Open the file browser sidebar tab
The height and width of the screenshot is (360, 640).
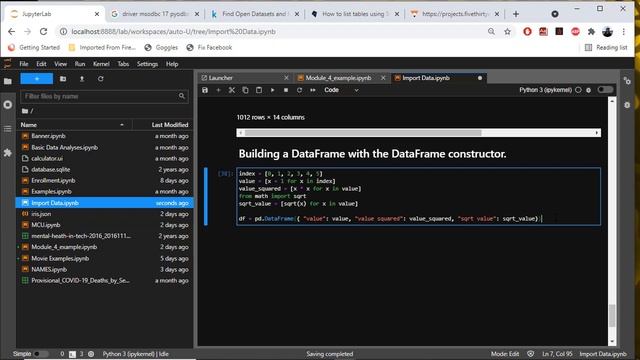click(7, 81)
